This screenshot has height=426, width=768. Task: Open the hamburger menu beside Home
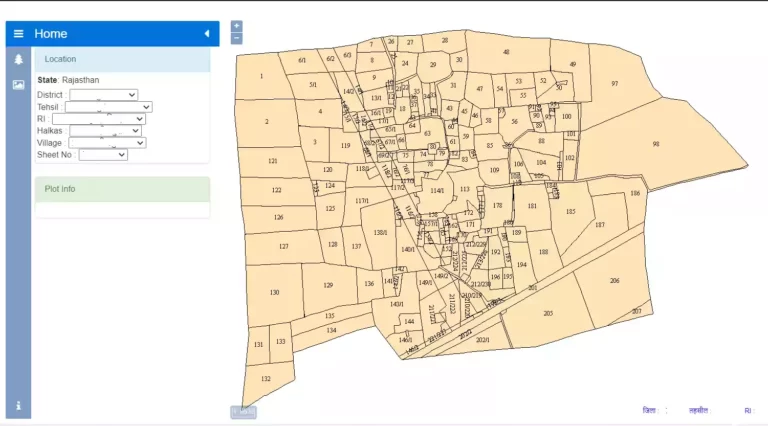(x=18, y=34)
